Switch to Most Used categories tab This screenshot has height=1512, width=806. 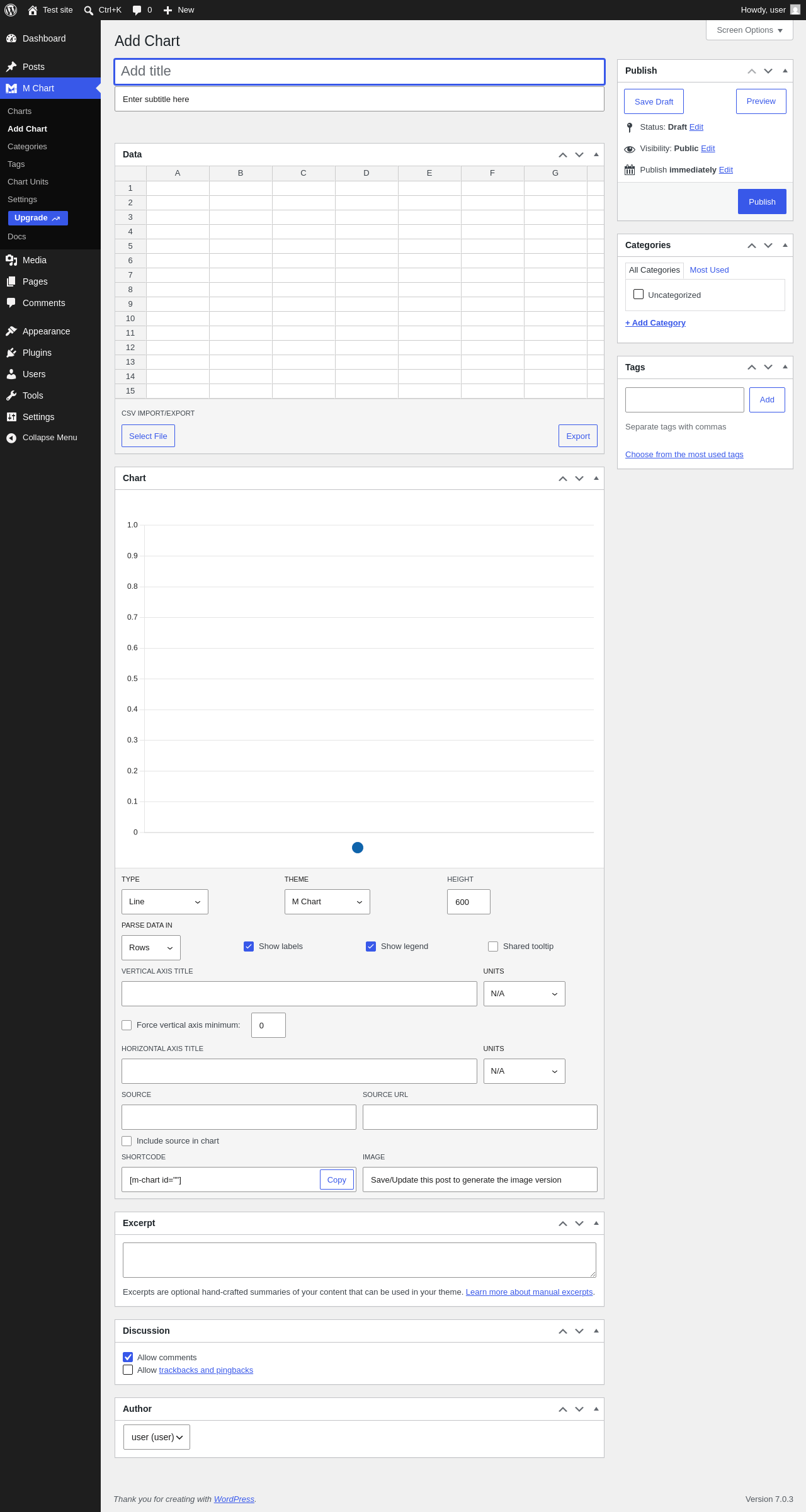709,270
